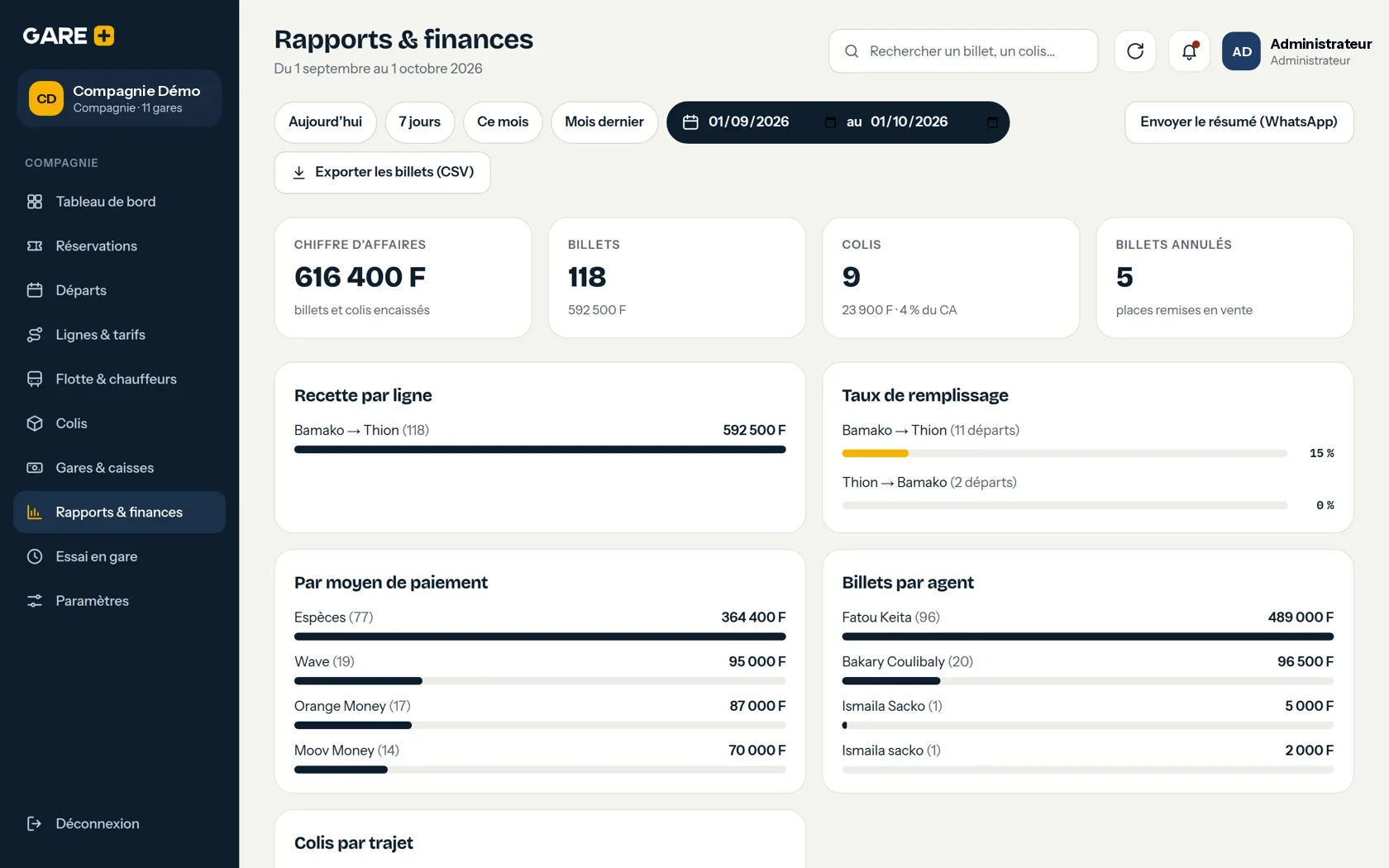Click the Bakary Coulibaly progress bar
Screen dimensions: 1389x868
coord(1087,681)
